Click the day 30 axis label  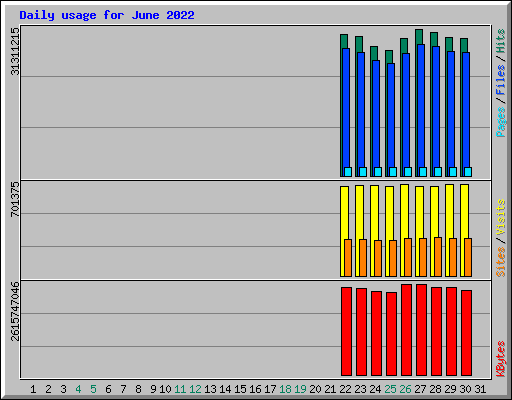(x=465, y=389)
